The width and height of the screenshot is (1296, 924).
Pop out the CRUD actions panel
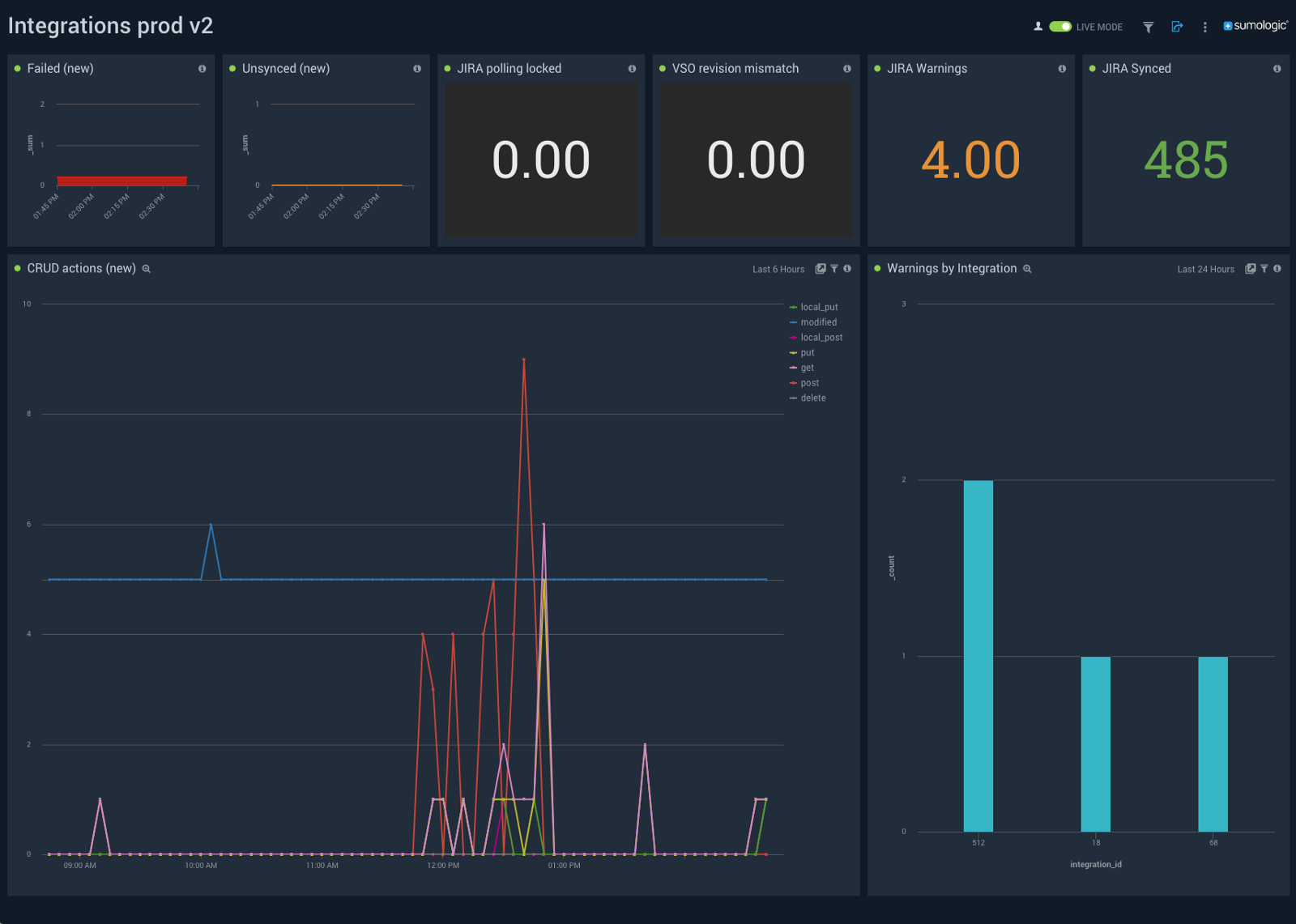pos(821,269)
